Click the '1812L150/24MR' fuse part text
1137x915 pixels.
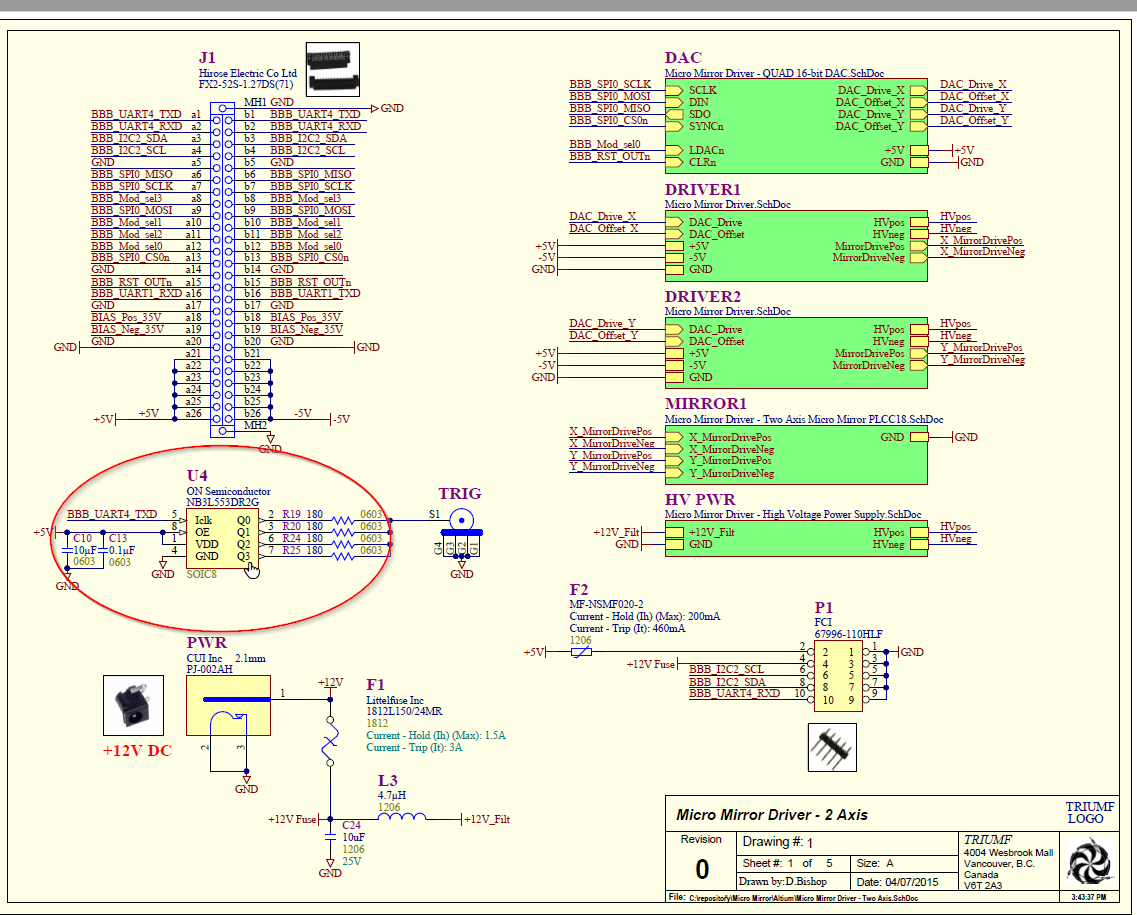click(404, 711)
